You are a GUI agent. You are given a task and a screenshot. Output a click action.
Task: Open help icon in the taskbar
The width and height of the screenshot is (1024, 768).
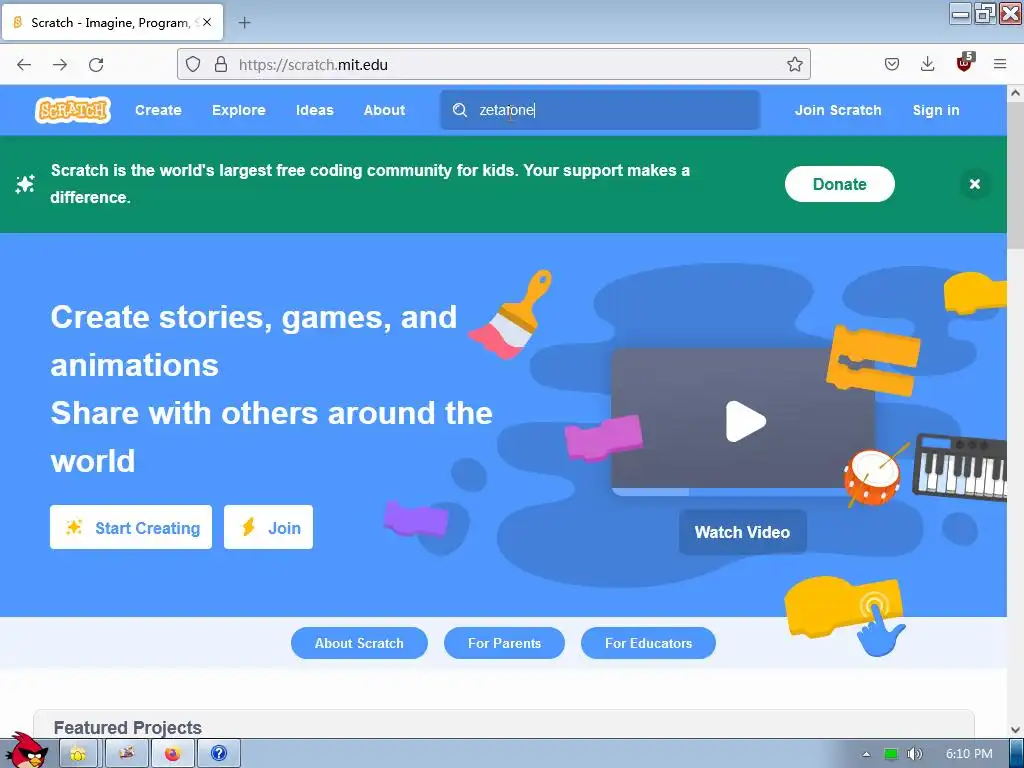tap(219, 754)
